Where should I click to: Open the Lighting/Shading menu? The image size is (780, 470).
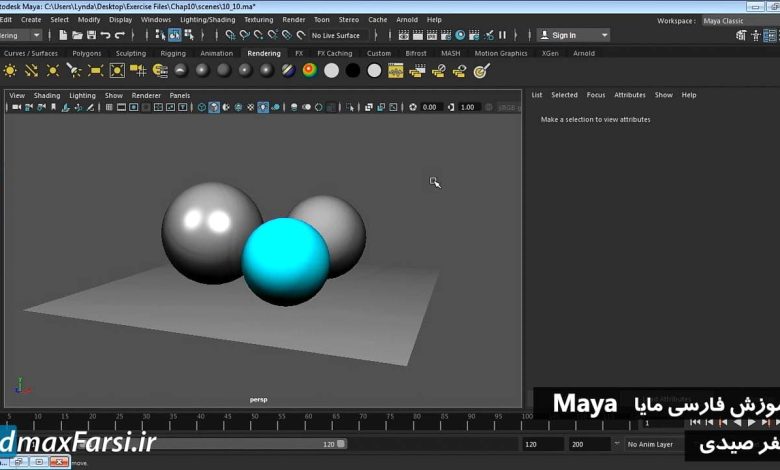(x=207, y=19)
